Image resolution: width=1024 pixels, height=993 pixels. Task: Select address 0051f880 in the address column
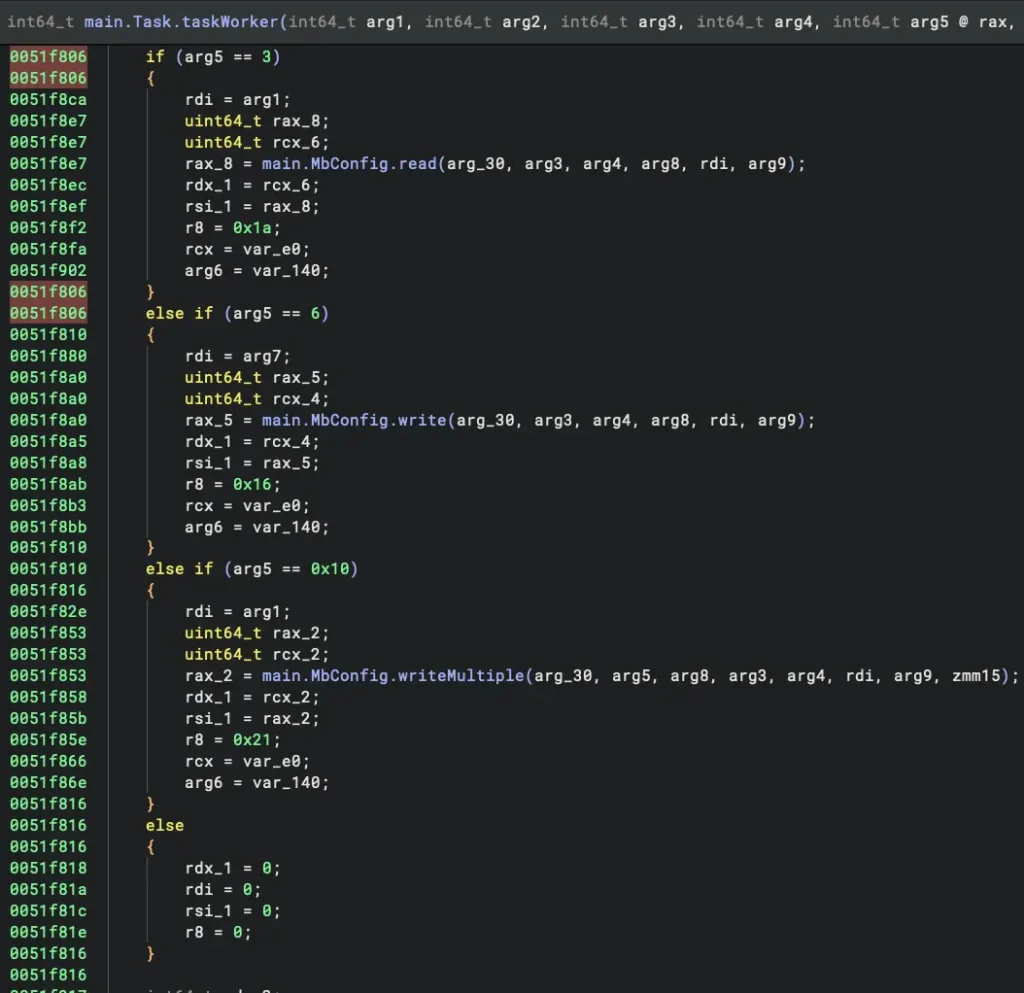pos(48,356)
